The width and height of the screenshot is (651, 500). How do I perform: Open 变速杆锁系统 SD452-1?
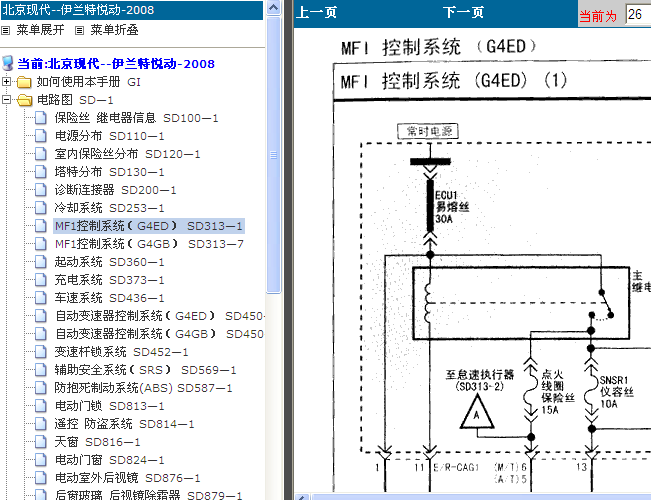[x=121, y=352]
